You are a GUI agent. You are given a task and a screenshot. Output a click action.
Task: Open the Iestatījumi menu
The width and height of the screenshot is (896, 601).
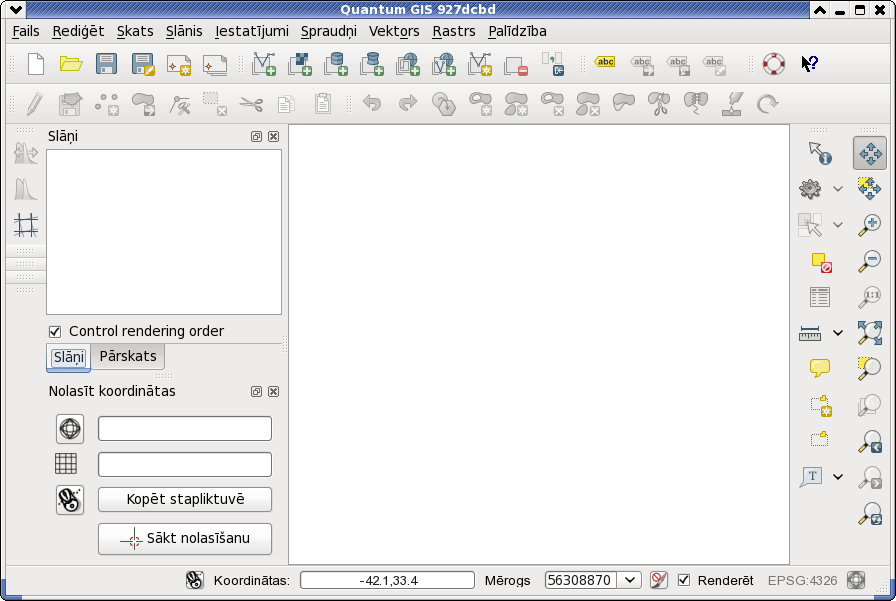(251, 31)
